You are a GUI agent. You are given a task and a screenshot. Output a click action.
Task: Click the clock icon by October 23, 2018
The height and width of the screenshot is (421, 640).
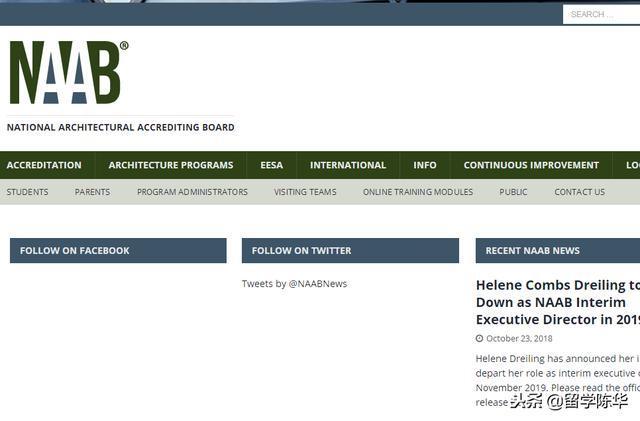tap(480, 339)
